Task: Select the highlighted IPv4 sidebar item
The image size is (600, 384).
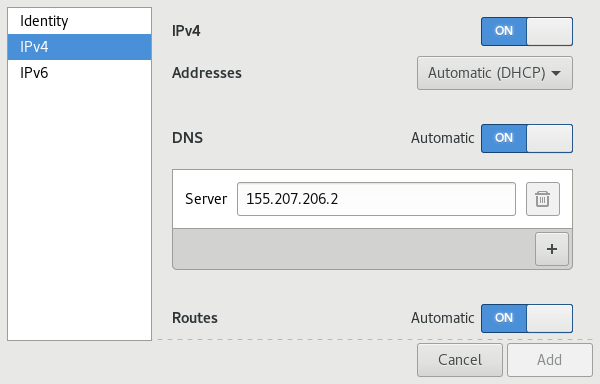Action: pos(80,47)
